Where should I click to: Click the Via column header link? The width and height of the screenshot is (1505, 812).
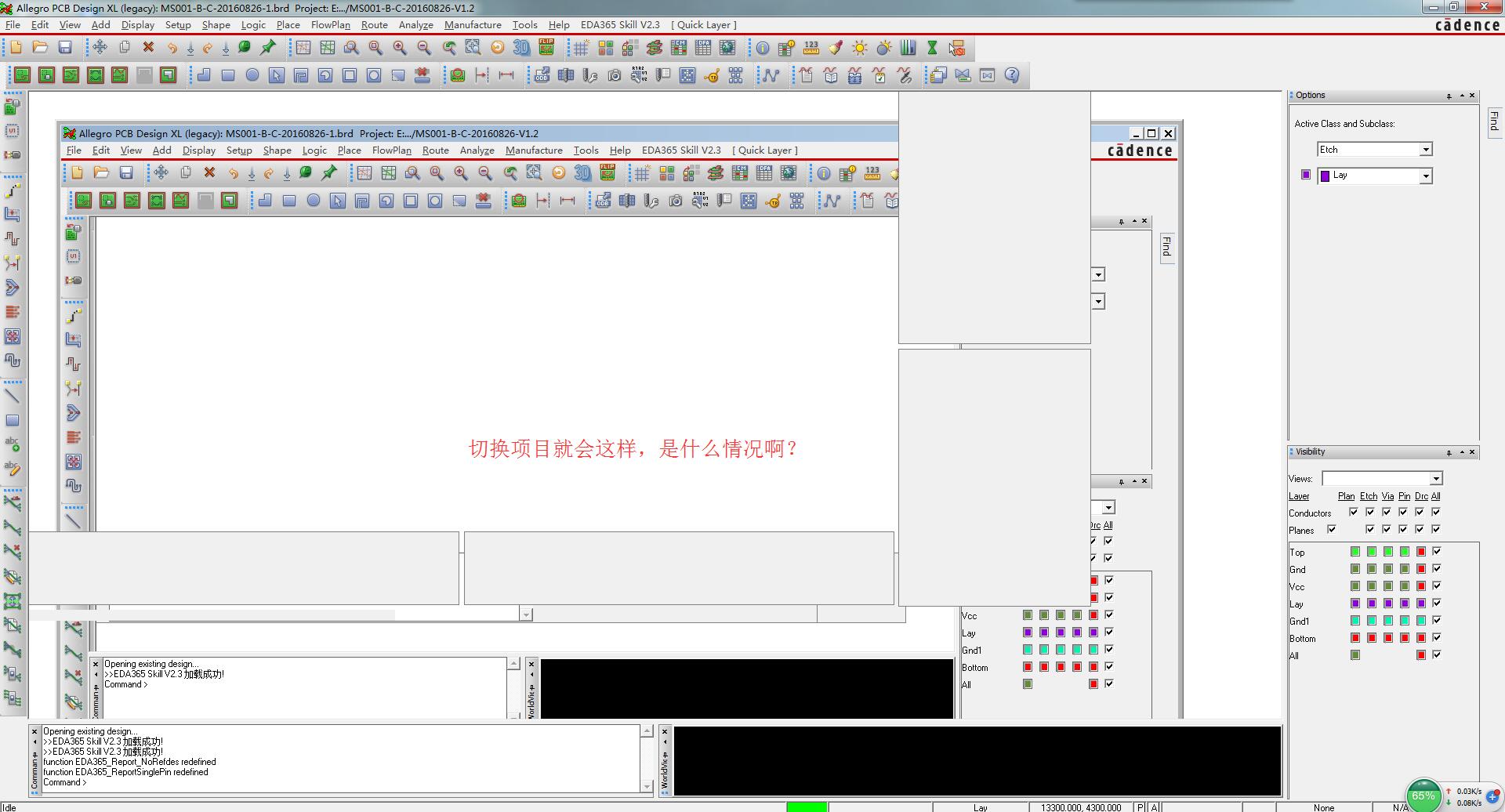(x=1387, y=496)
